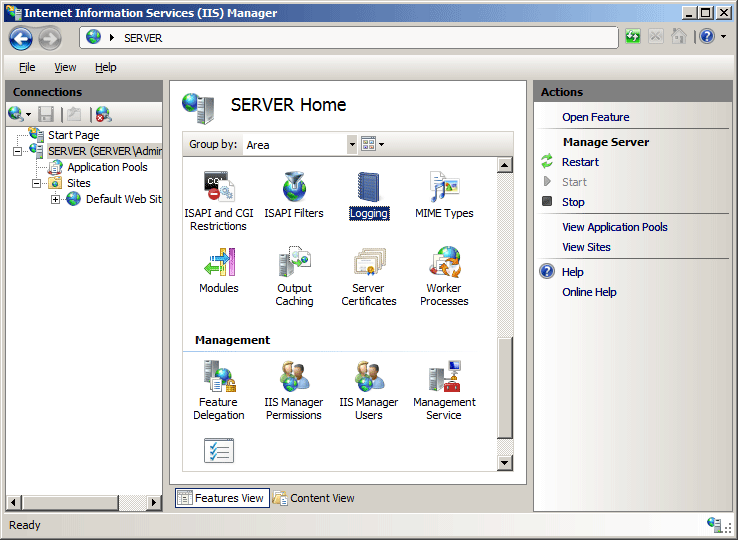The image size is (738, 540).
Task: Select Start Page in tree
Action: [73, 135]
